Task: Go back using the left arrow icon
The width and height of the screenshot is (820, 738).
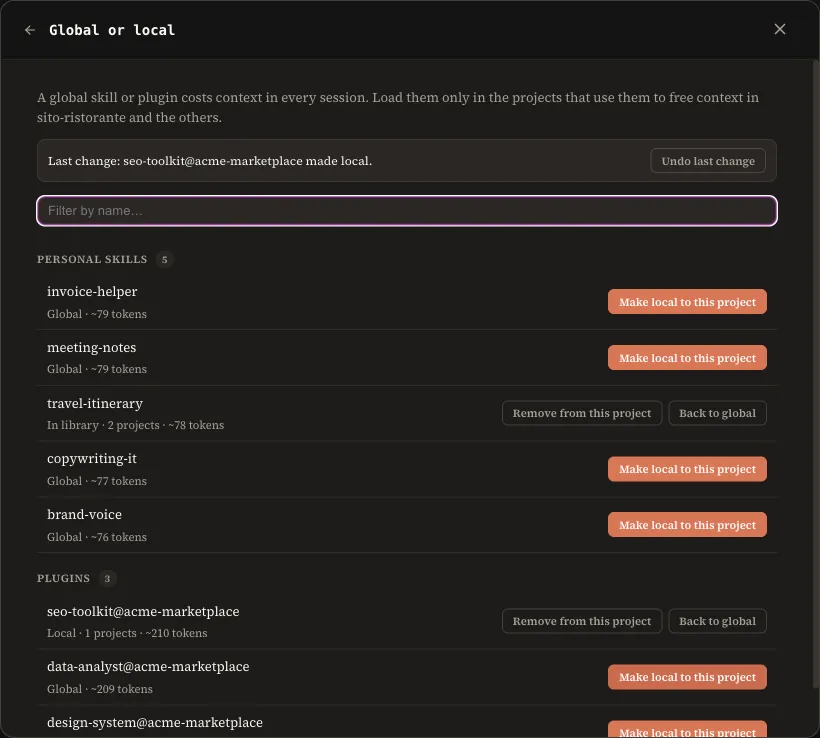Action: [30, 30]
